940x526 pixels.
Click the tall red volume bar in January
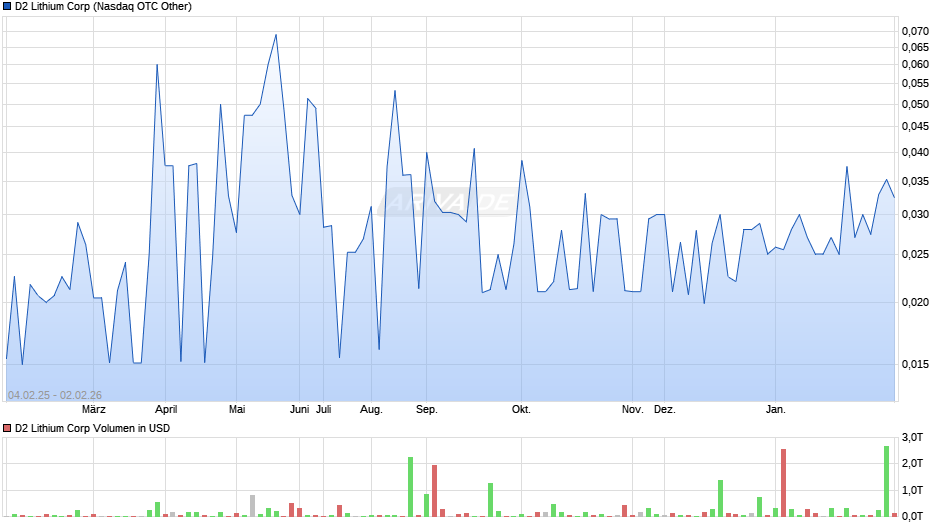(783, 483)
